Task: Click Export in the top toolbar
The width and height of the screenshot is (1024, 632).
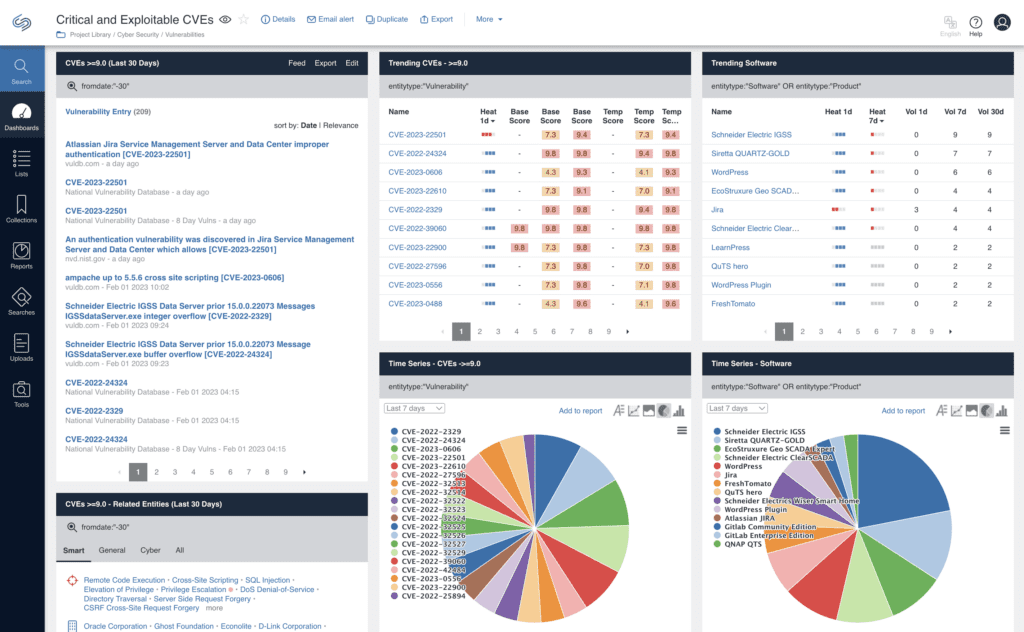Action: coord(436,20)
